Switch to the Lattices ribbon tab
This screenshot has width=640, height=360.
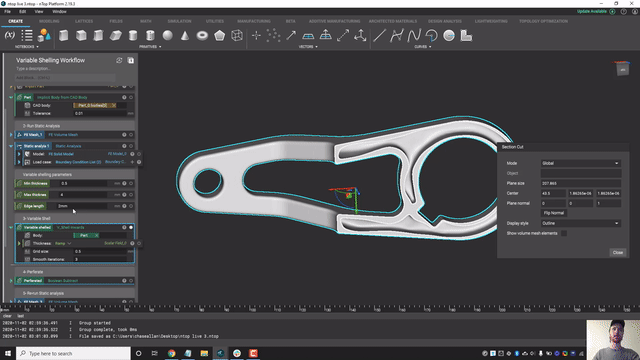point(84,21)
